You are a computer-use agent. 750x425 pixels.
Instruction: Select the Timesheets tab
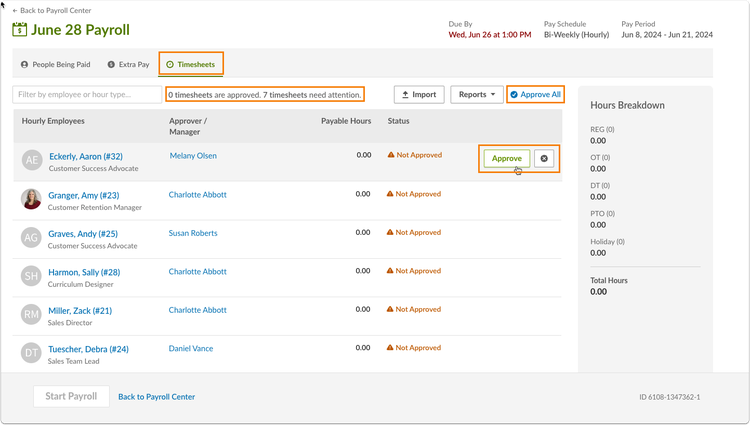pyautogui.click(x=191, y=64)
